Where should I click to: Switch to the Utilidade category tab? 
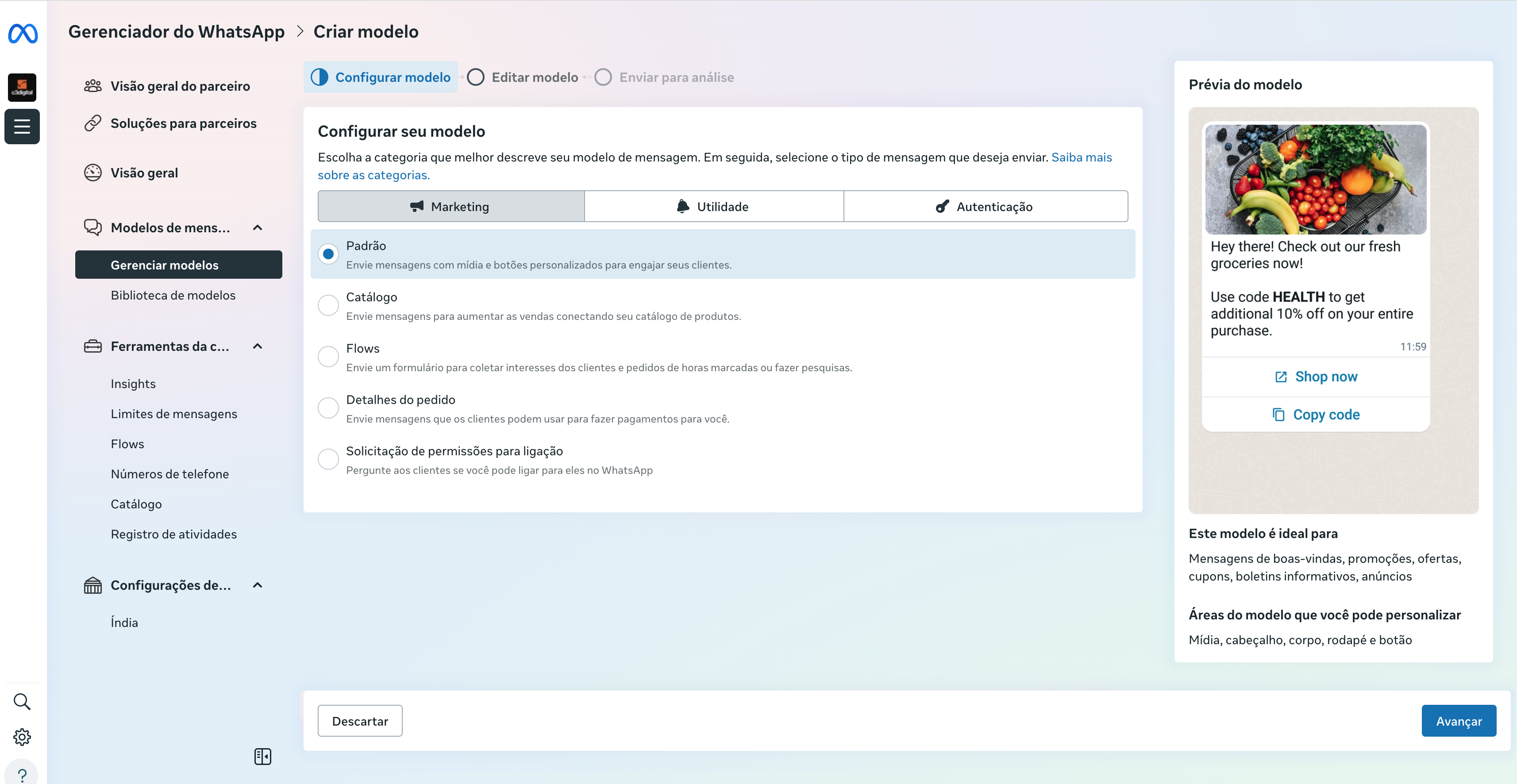tap(714, 206)
